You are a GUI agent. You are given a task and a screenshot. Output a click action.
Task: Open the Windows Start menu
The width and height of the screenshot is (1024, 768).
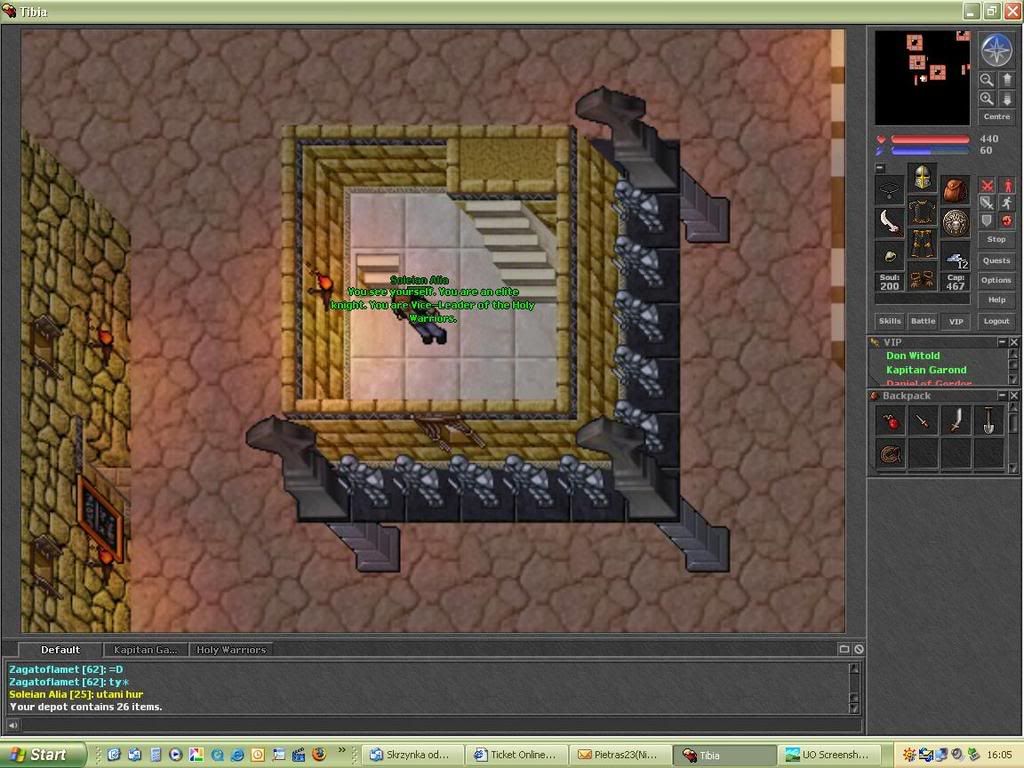pos(42,754)
